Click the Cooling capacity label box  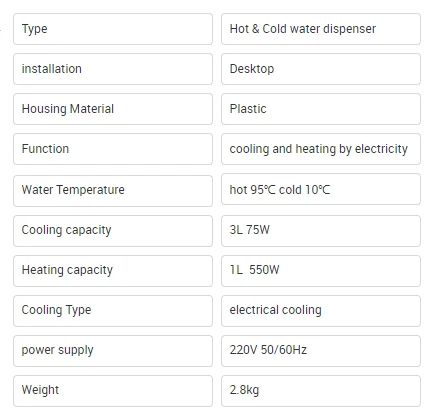[113, 230]
